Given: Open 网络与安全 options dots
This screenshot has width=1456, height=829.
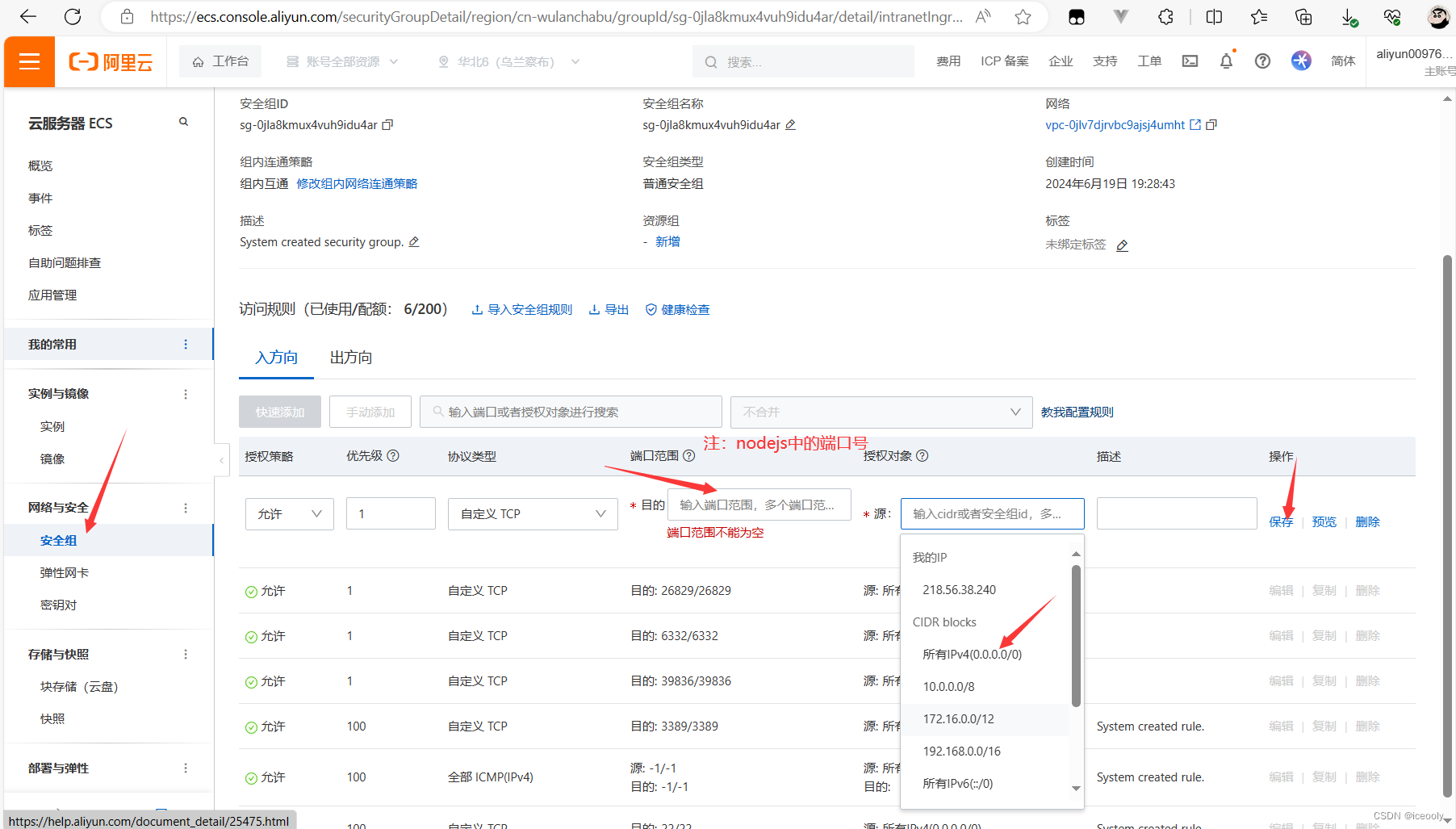Looking at the screenshot, I should point(186,508).
